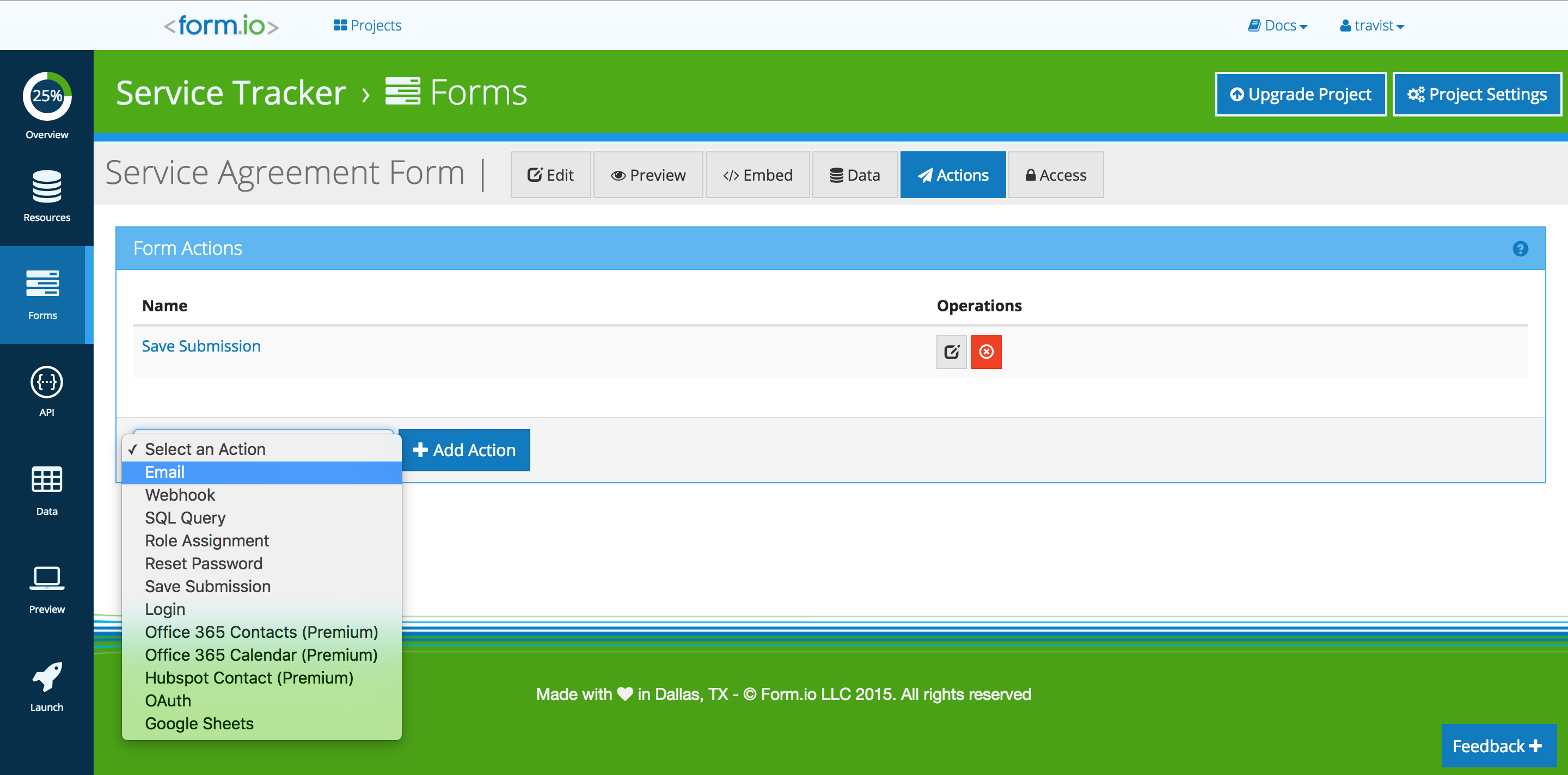Click the API sidebar icon
The image size is (1568, 775).
coord(46,383)
